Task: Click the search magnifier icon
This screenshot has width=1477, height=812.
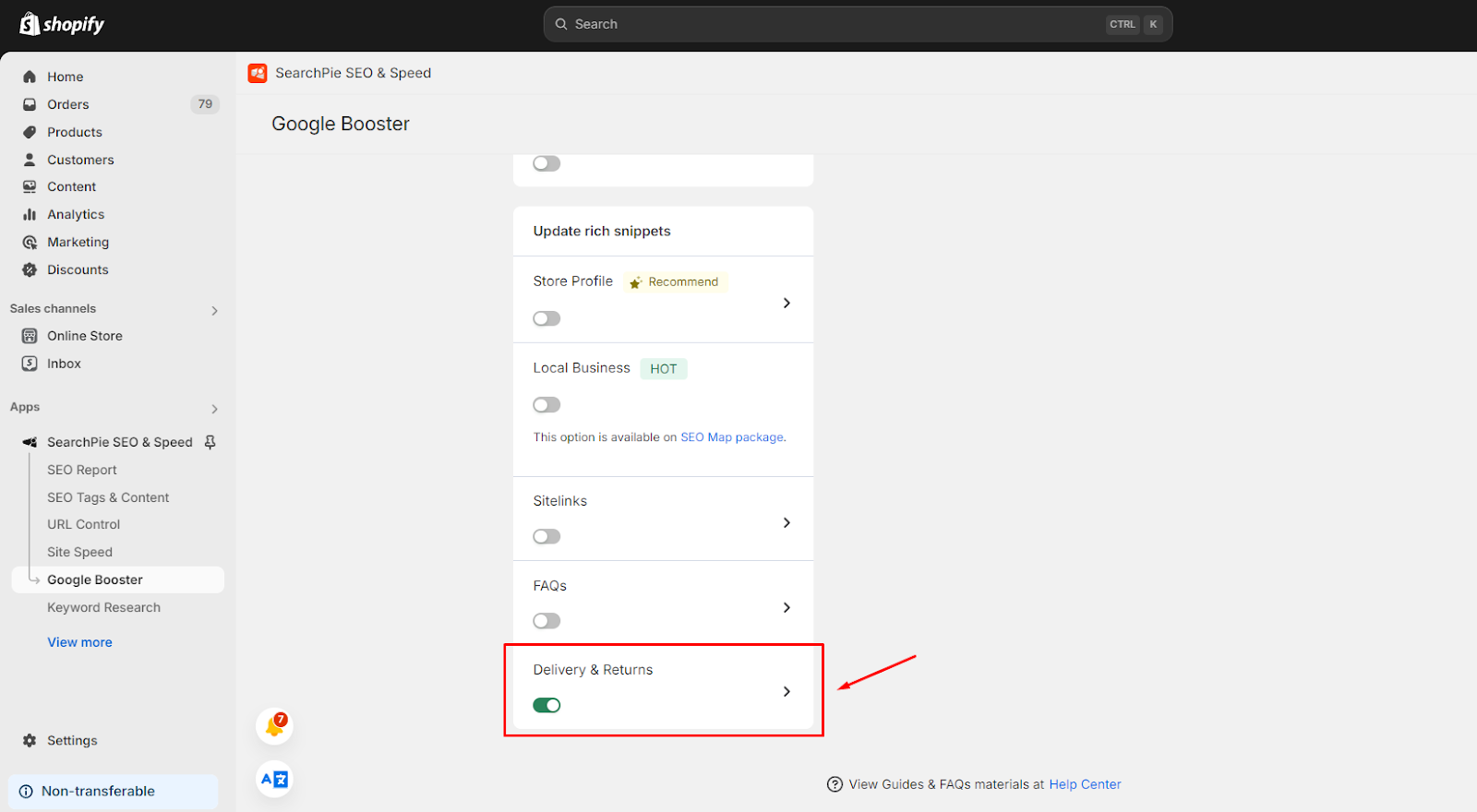Action: (x=561, y=24)
